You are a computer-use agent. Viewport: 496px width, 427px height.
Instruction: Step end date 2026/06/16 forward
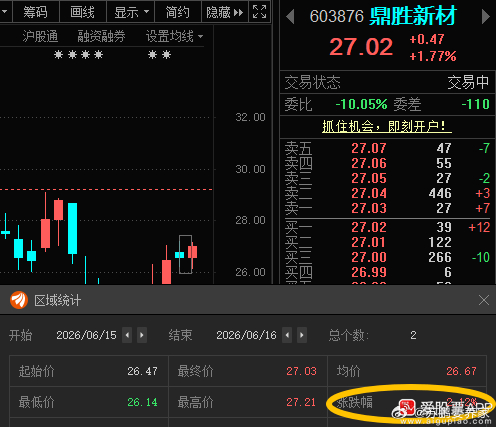click(x=302, y=335)
